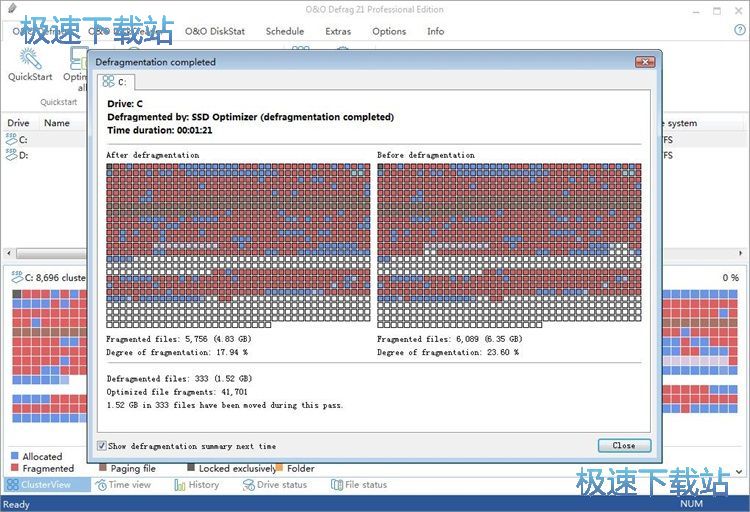Click the Time view clock icon
This screenshot has width=750, height=512.
tap(101, 485)
